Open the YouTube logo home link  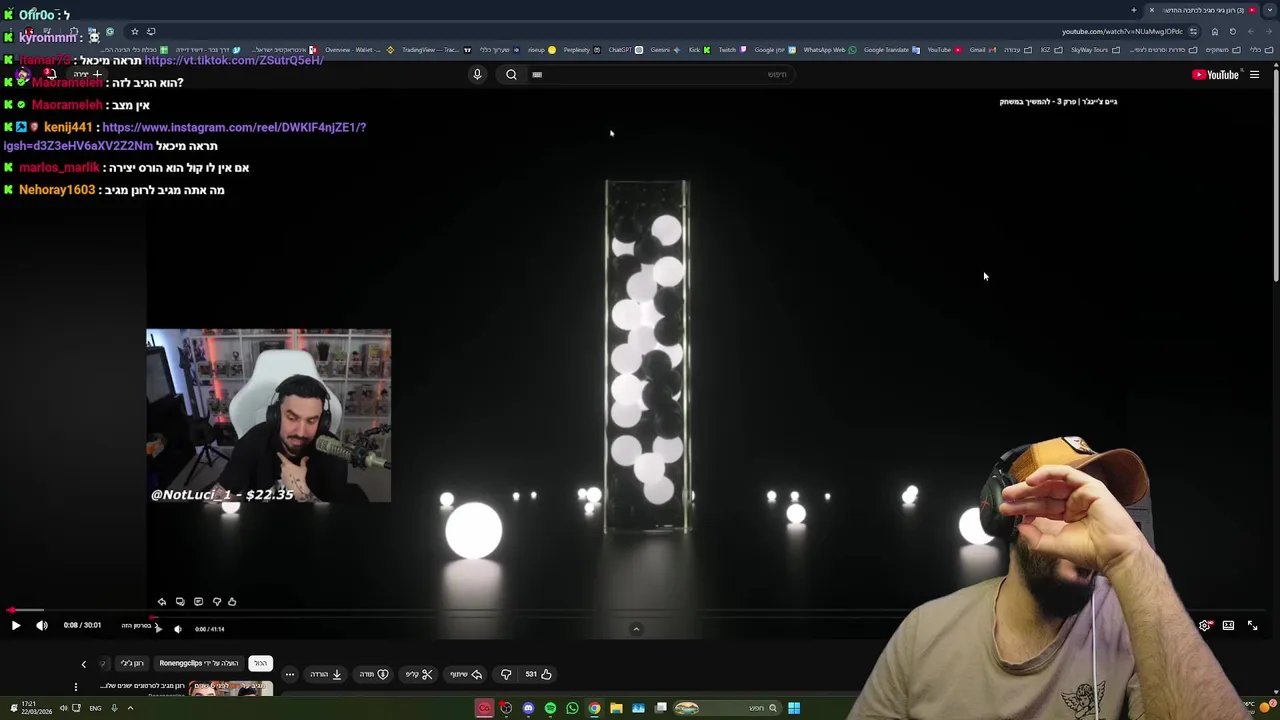1216,74
